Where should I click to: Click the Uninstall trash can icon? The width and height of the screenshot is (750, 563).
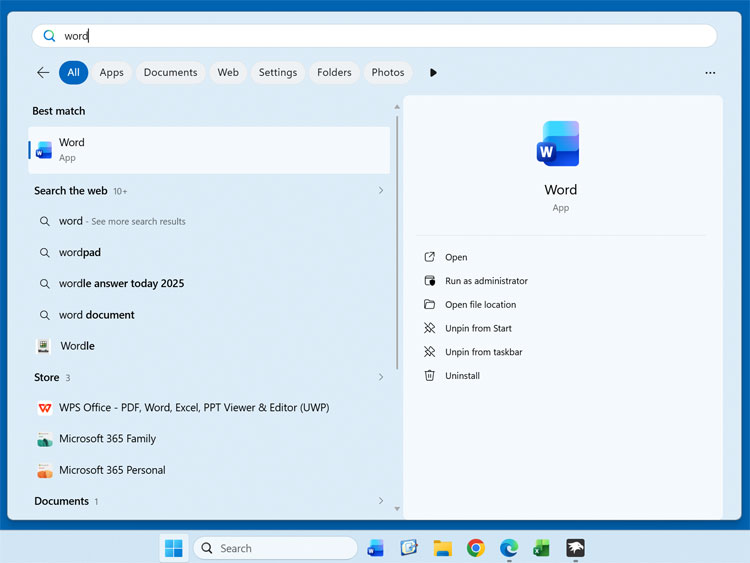pos(430,375)
